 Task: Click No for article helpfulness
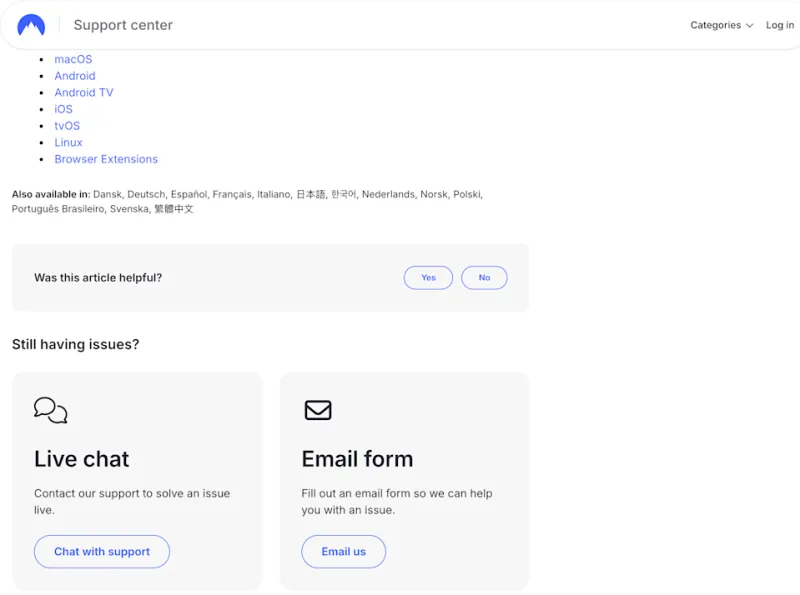coord(484,277)
